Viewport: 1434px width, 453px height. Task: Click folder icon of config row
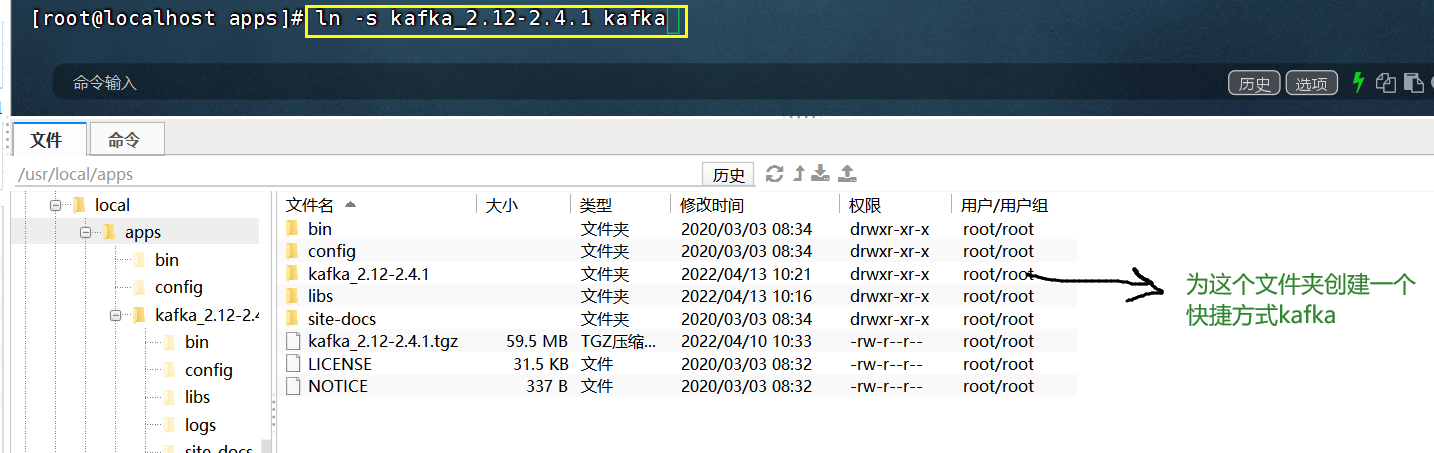[x=293, y=251]
